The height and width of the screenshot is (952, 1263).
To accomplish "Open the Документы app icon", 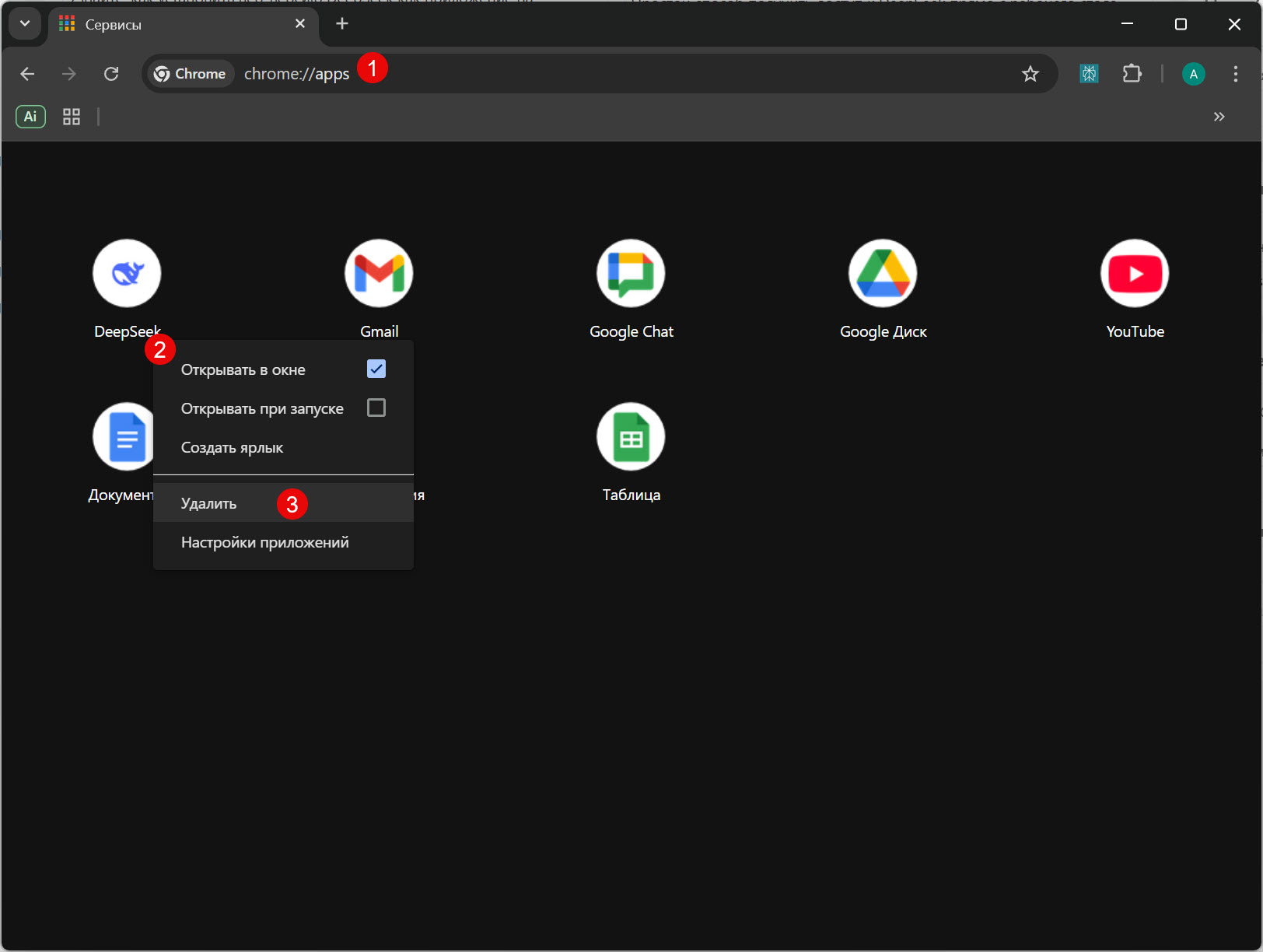I will pyautogui.click(x=123, y=436).
